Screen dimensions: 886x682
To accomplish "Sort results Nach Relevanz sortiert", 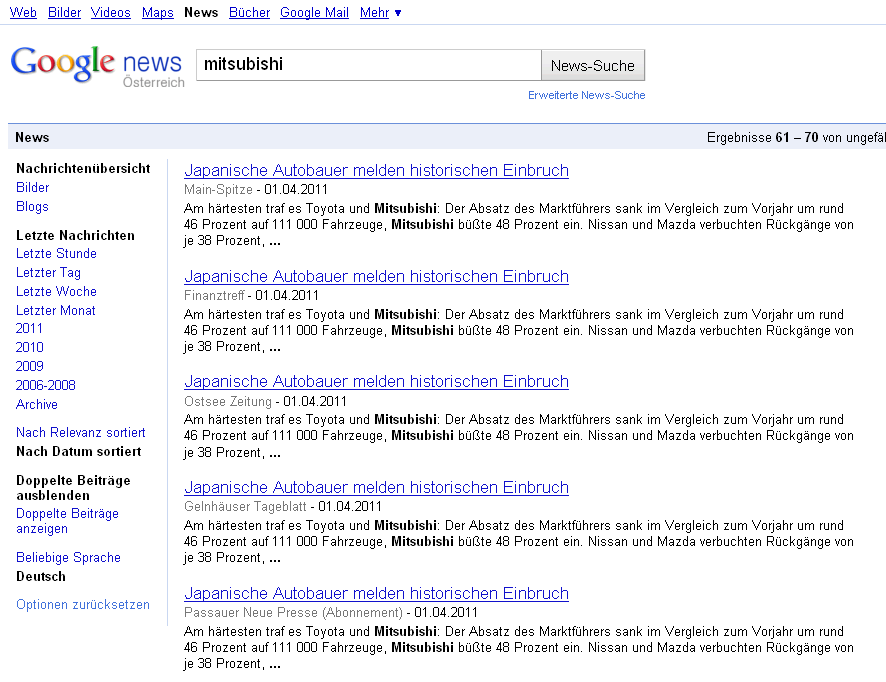I will click(80, 433).
